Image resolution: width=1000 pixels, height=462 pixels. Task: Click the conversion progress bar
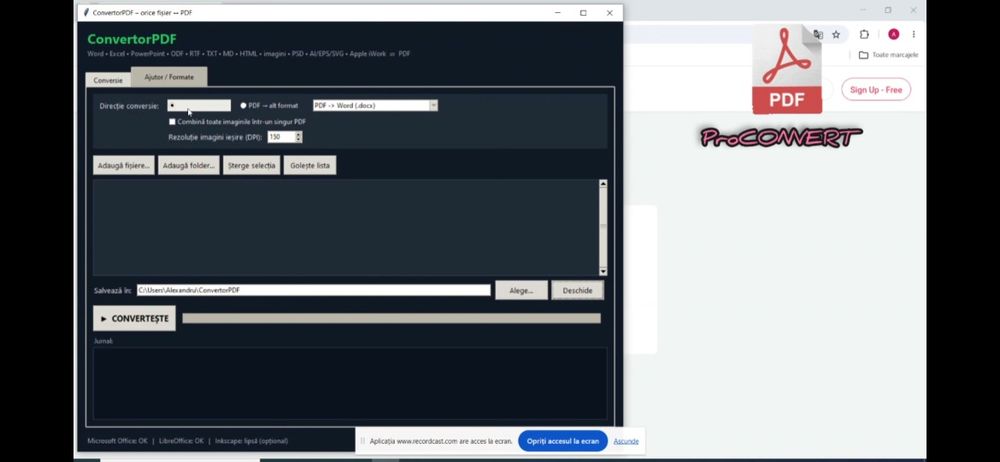click(x=392, y=318)
